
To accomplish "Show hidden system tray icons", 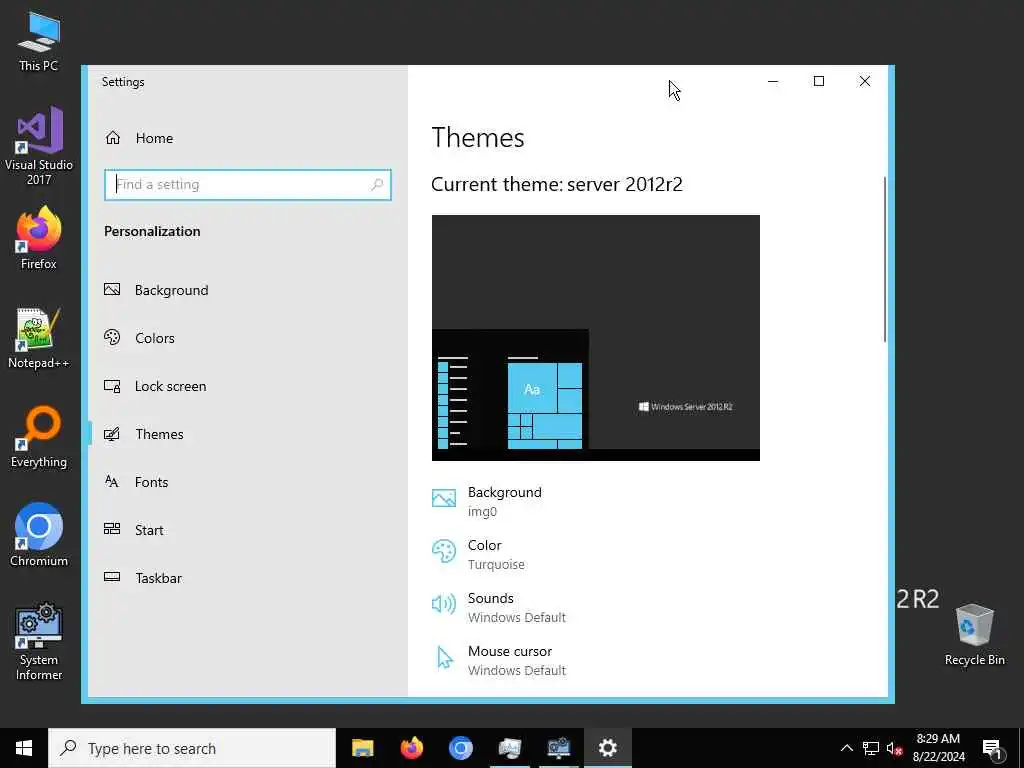I will point(846,748).
